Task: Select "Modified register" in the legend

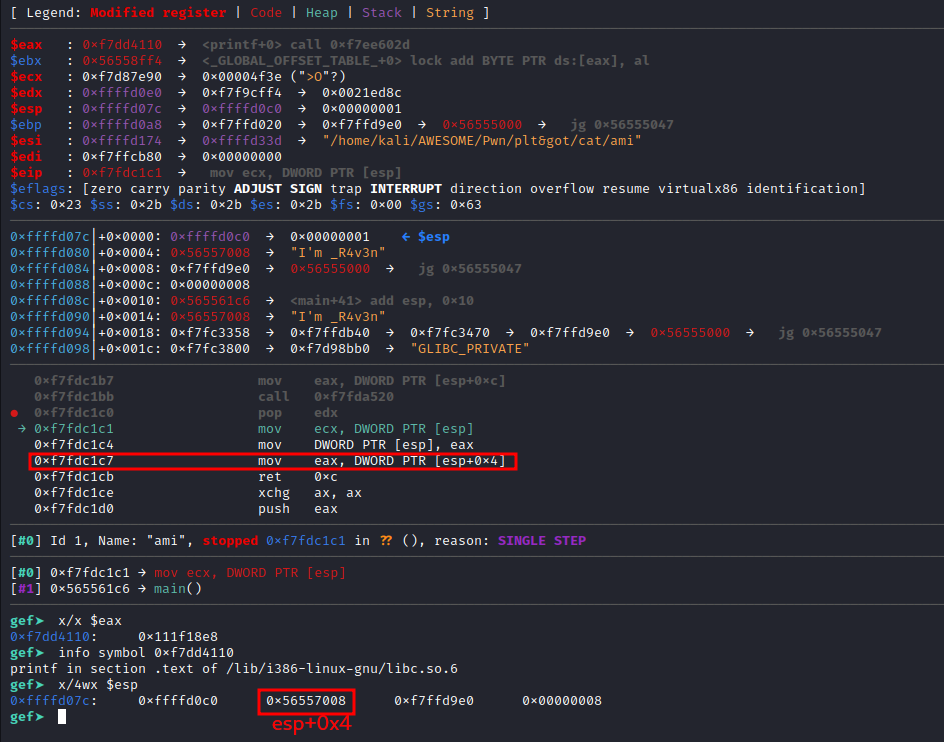Action: 159,12
